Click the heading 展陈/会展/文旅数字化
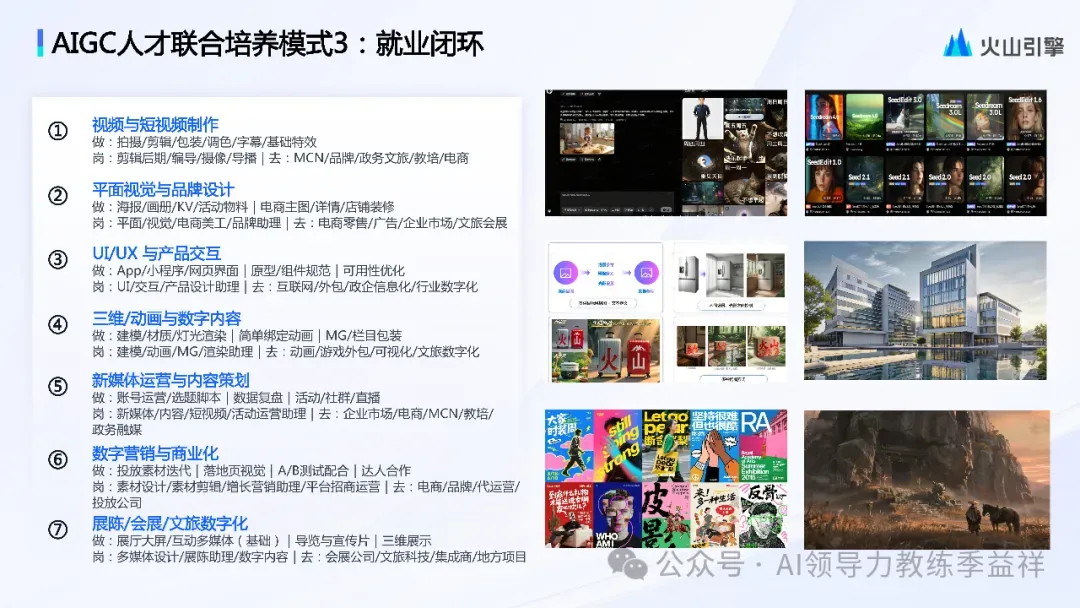This screenshot has width=1080, height=608. (x=170, y=523)
